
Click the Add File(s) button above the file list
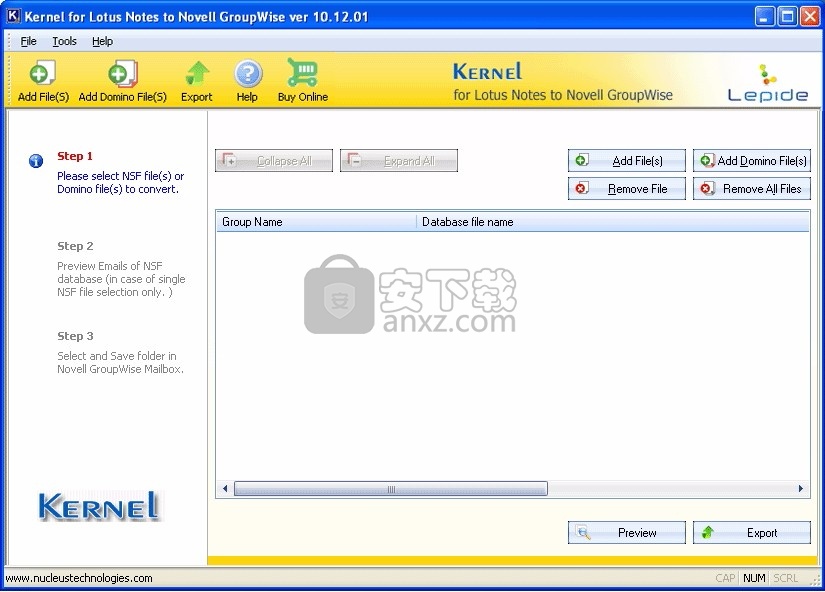(627, 160)
